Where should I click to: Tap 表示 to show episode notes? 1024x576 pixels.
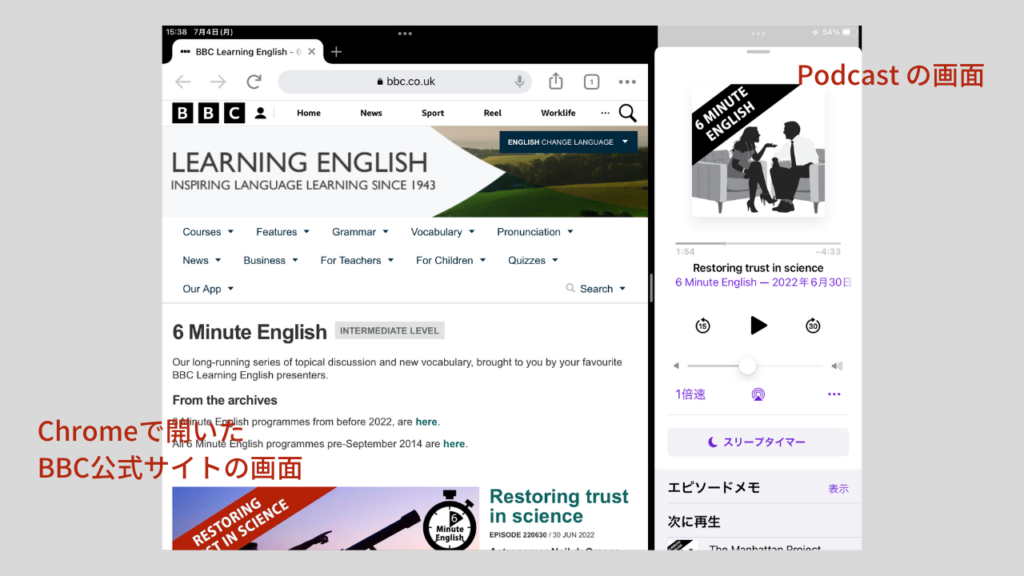(839, 488)
